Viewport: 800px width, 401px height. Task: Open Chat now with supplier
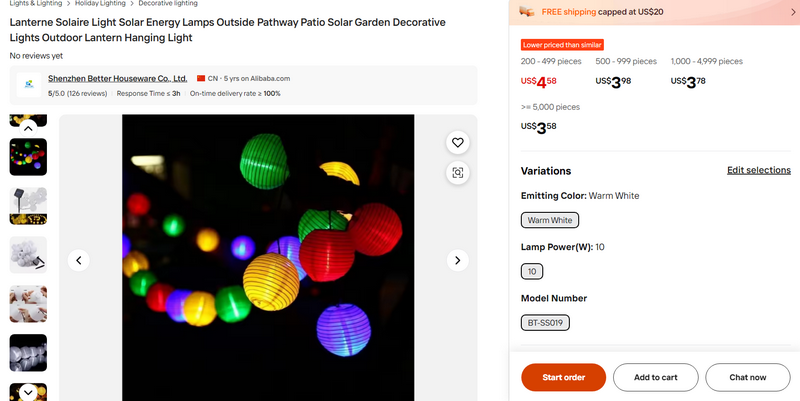747,377
